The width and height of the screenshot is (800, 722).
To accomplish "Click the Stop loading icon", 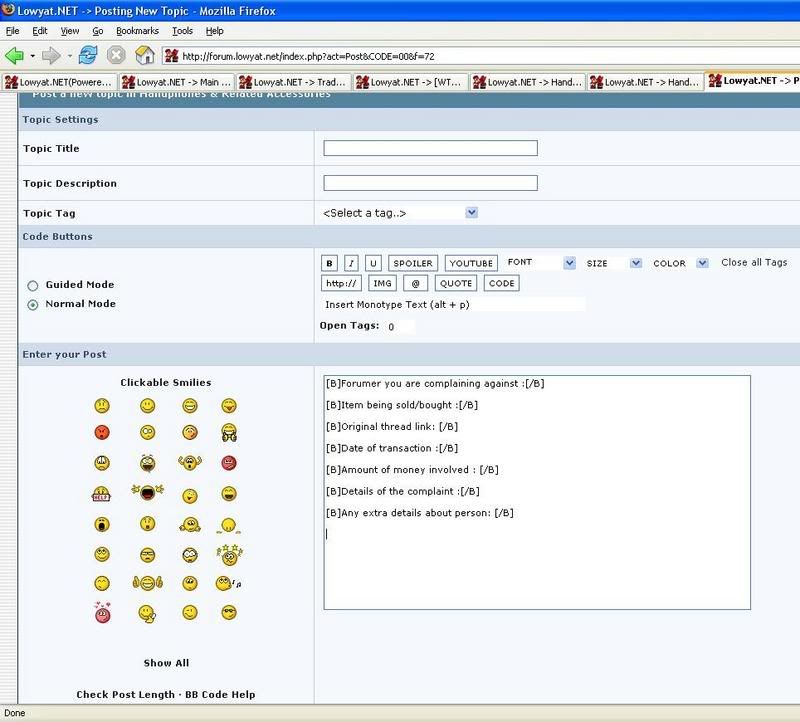I will click(117, 55).
